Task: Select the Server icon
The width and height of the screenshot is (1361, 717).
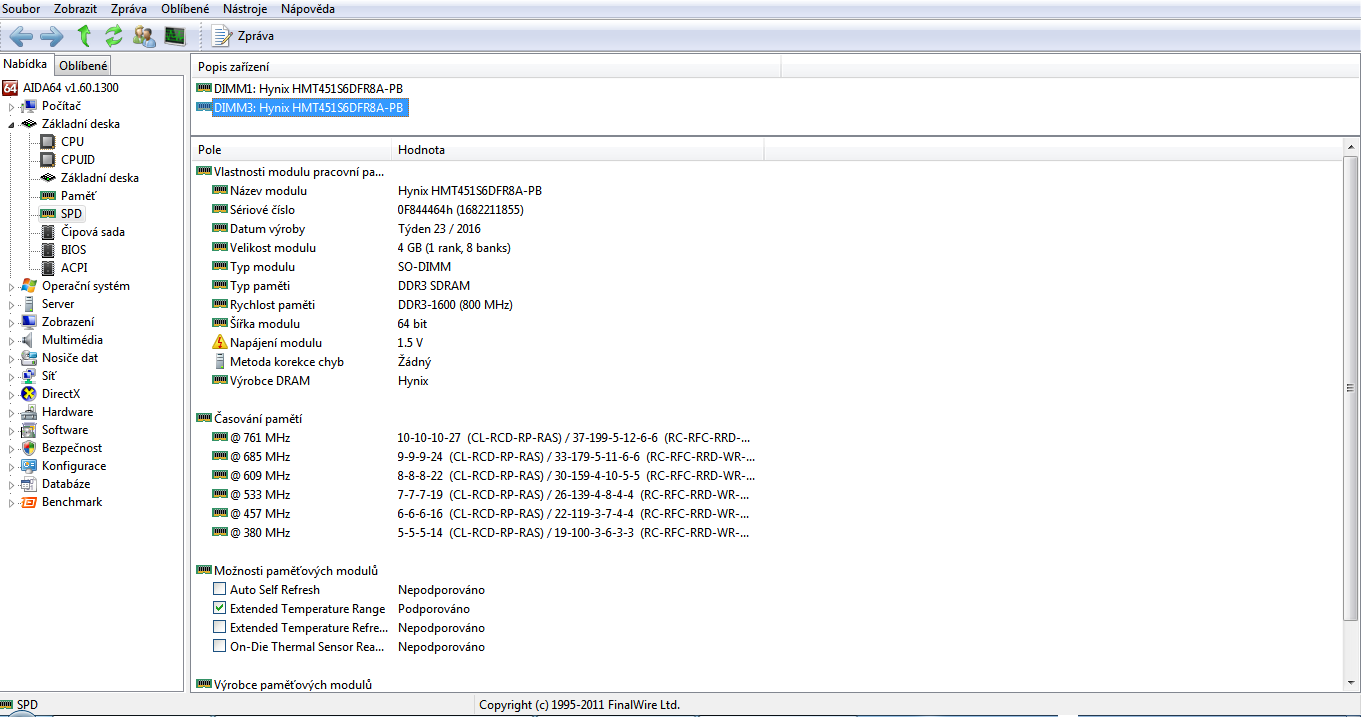Action: pos(28,304)
